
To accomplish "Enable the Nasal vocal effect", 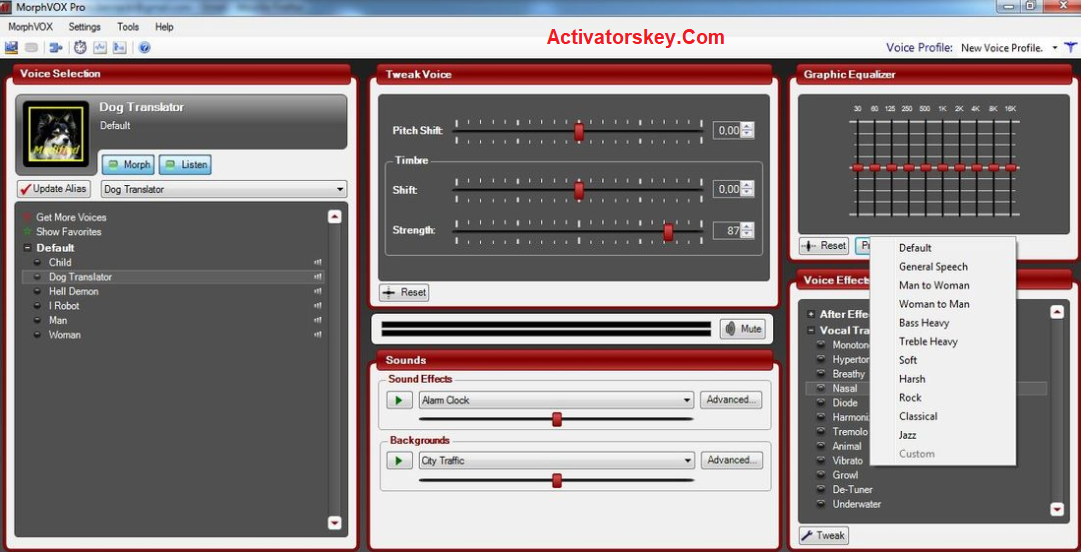I will (845, 388).
